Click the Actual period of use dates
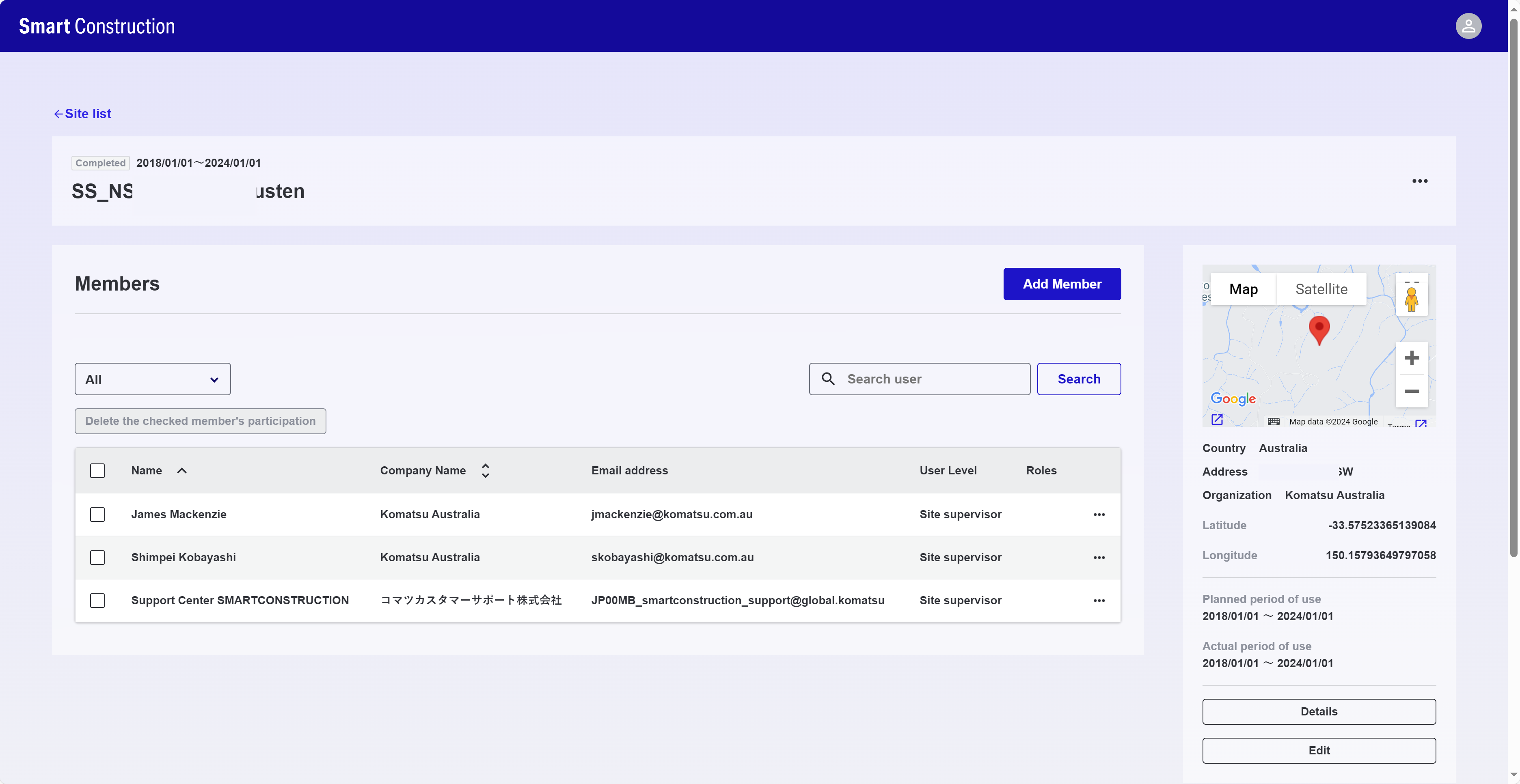This screenshot has width=1520, height=784. (x=1267, y=663)
